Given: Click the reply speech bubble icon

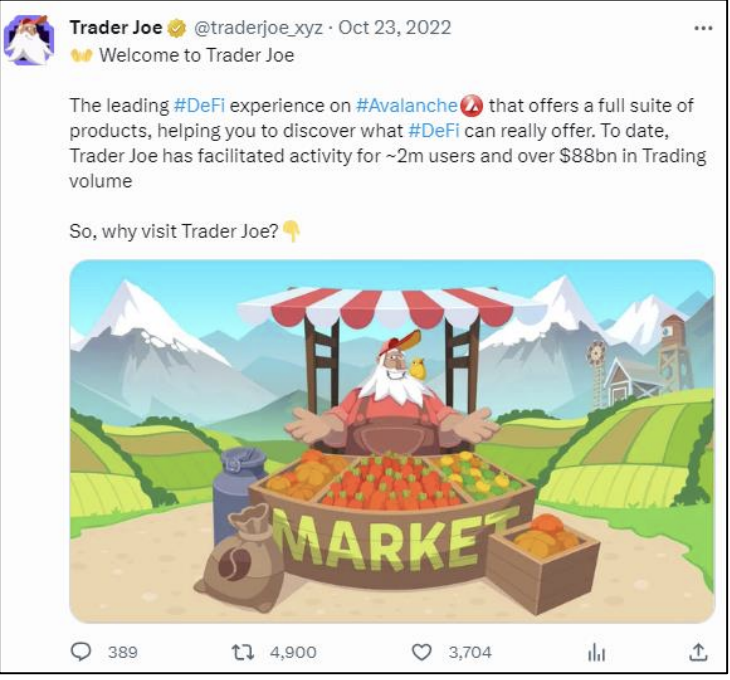Looking at the screenshot, I should click(81, 652).
